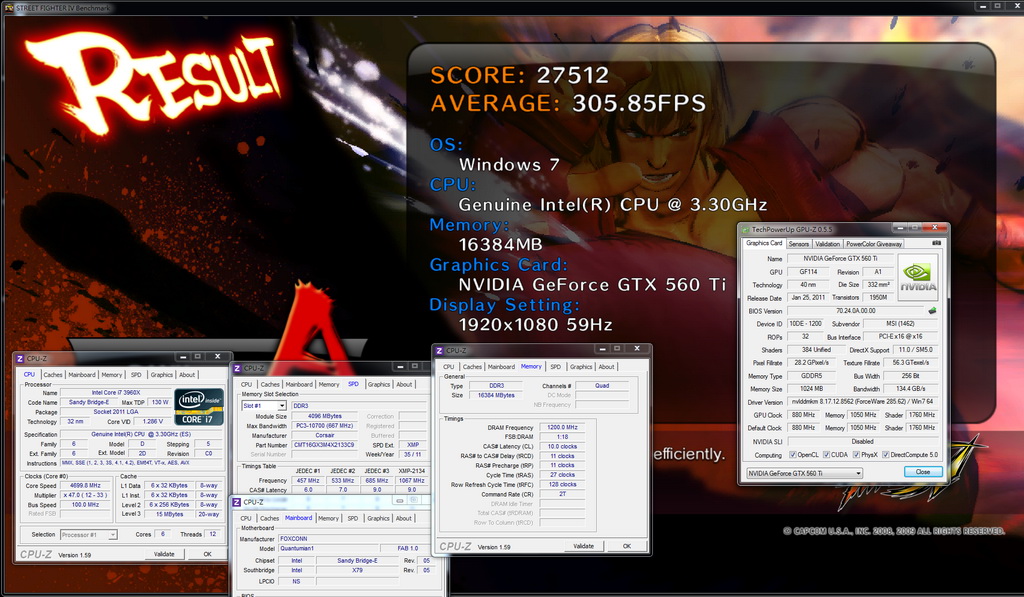Open the SPD tab in CPU-Z Memory window

click(x=555, y=367)
